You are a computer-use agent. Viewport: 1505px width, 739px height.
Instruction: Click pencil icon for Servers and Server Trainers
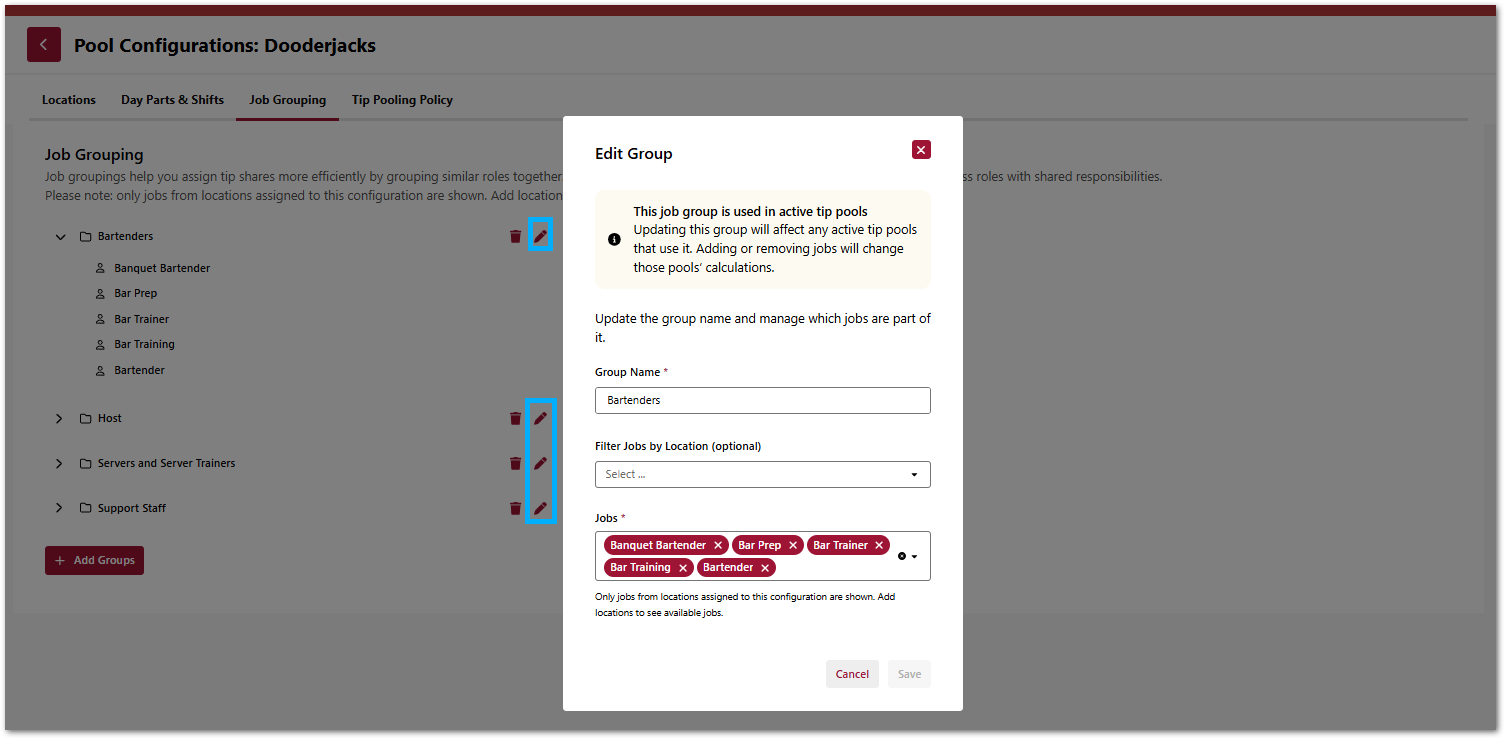(x=540, y=463)
